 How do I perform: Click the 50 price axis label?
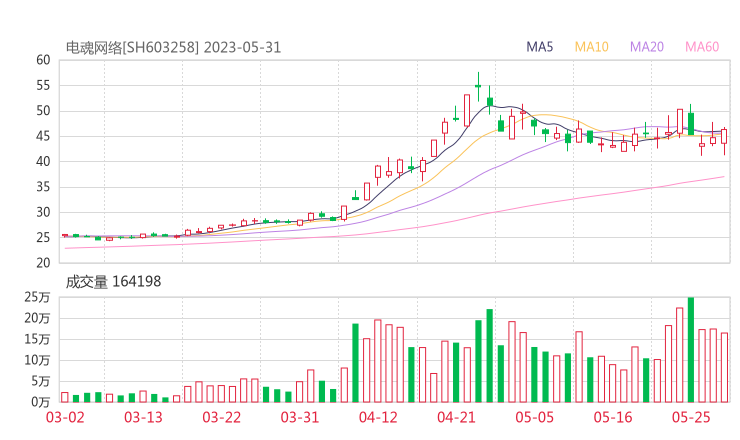click(43, 111)
